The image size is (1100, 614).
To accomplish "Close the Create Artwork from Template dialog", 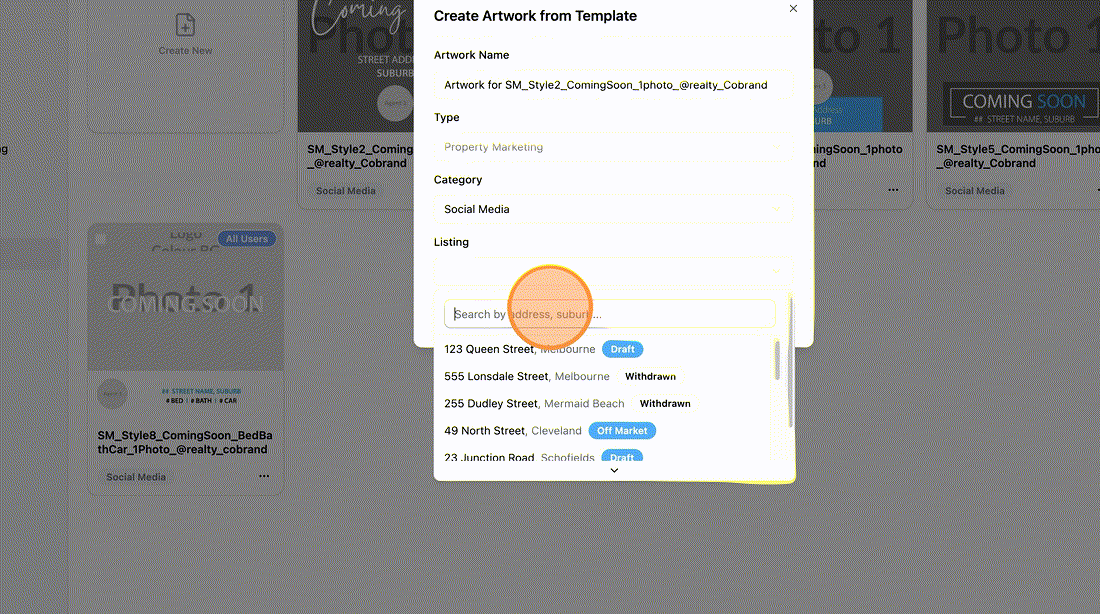I will pos(793,8).
